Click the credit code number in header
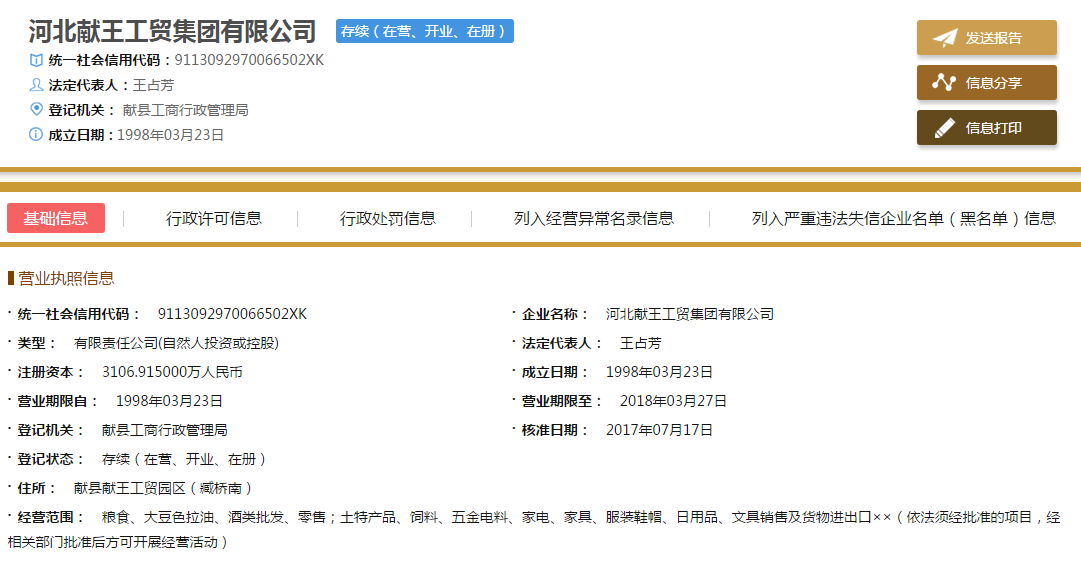This screenshot has height=561, width=1081. [249, 60]
